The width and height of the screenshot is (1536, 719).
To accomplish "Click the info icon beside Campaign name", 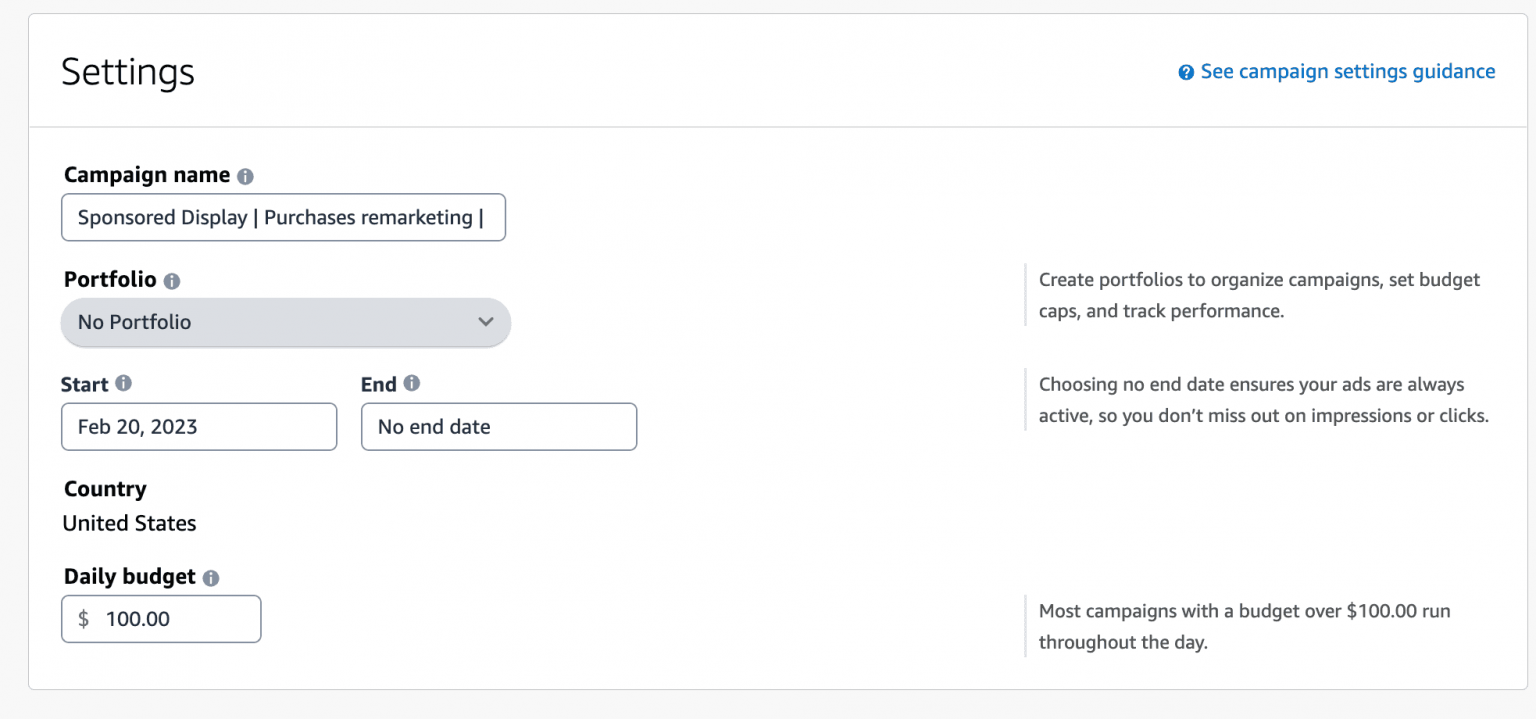I will point(245,175).
